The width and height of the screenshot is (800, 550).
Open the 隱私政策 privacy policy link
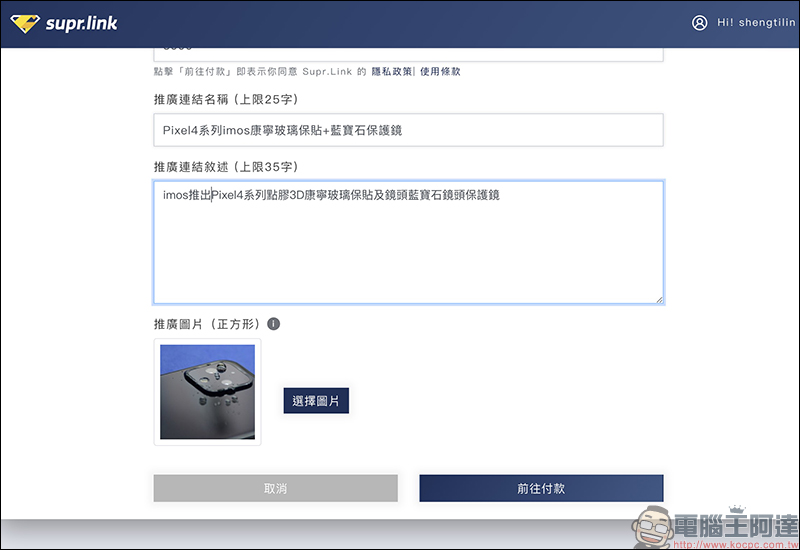pyautogui.click(x=391, y=72)
